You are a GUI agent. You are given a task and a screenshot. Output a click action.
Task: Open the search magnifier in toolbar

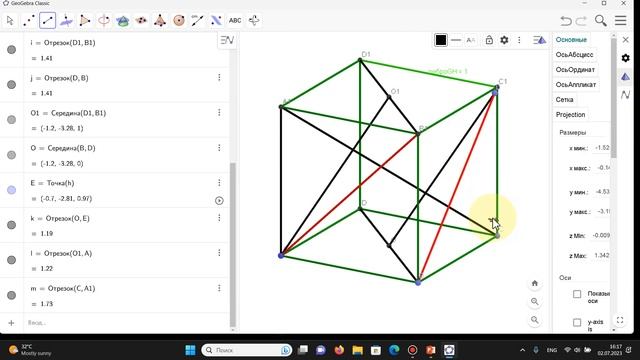click(600, 20)
